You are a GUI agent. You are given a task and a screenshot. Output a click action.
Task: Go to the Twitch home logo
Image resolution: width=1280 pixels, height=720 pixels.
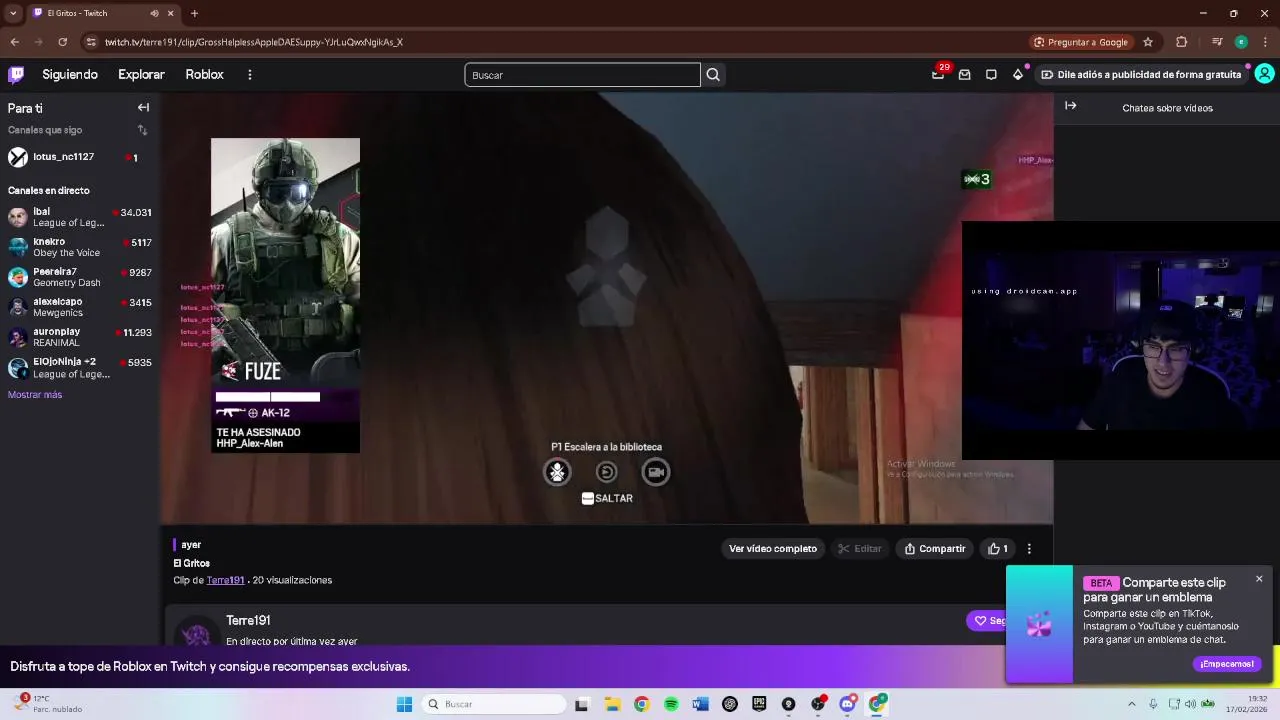tap(16, 74)
